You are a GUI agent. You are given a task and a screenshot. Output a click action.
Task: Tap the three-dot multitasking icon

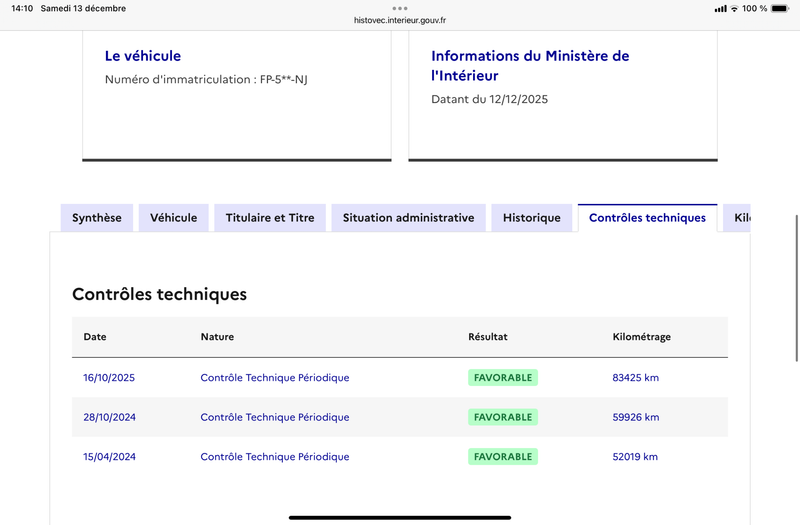click(400, 8)
